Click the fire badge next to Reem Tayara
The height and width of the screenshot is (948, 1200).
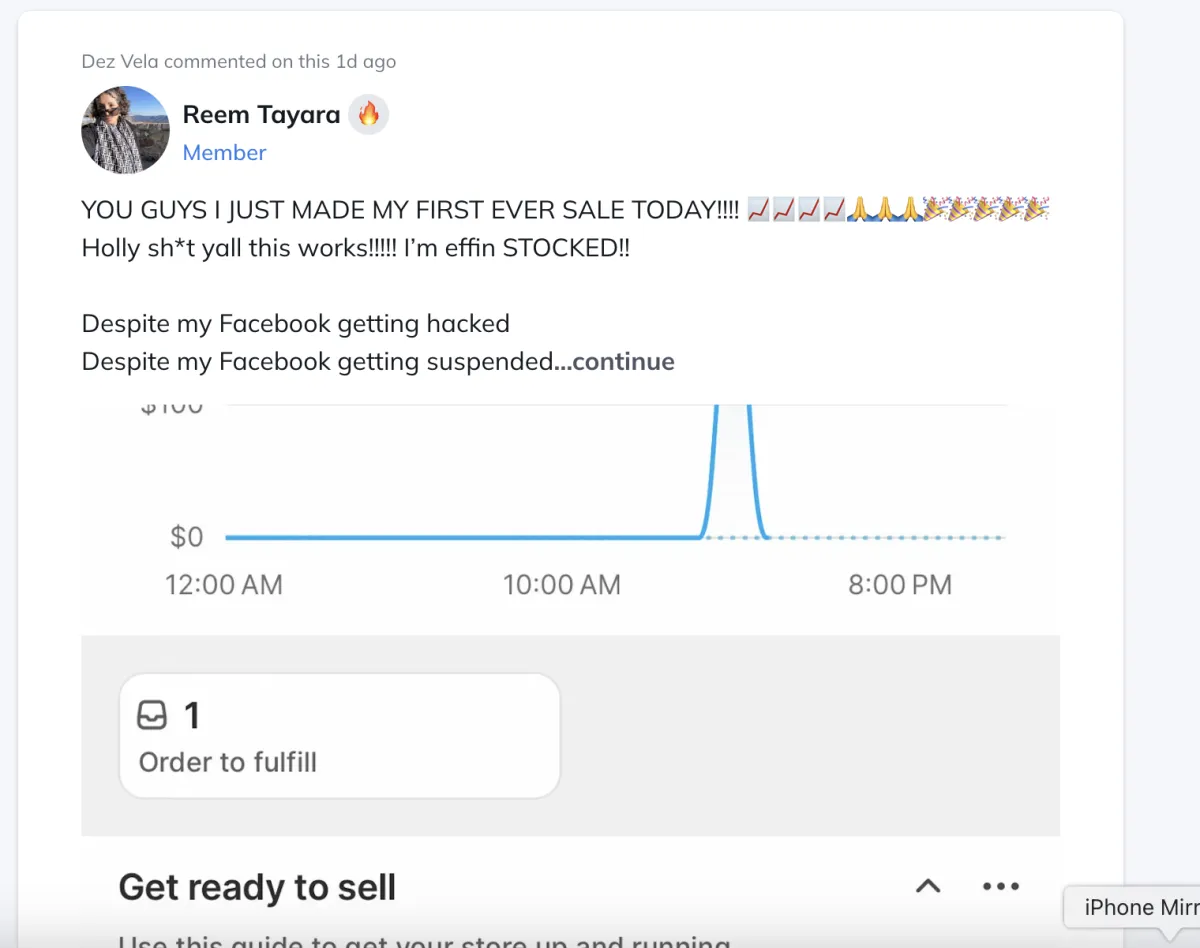(x=368, y=115)
